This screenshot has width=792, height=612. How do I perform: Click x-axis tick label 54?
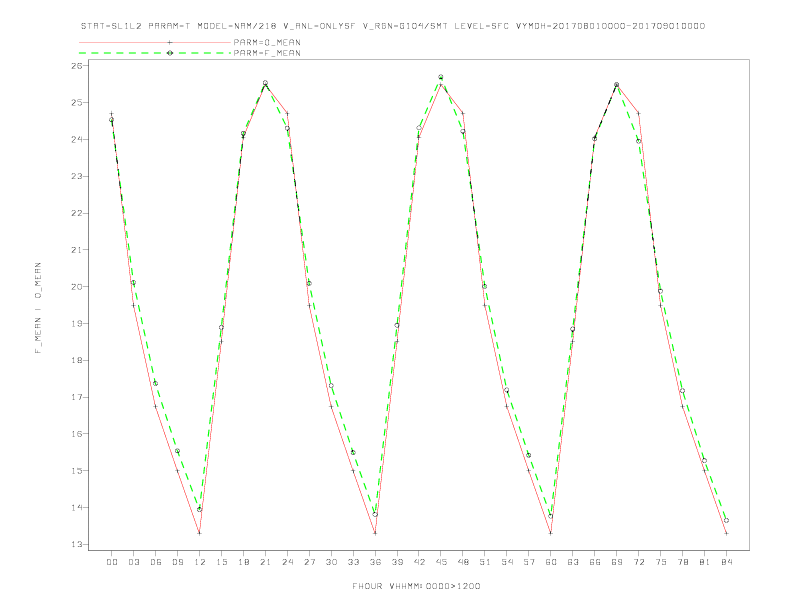click(507, 562)
